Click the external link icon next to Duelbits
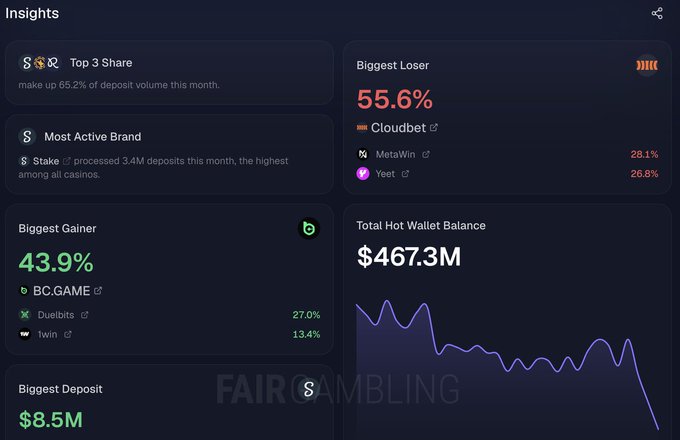 (85, 315)
